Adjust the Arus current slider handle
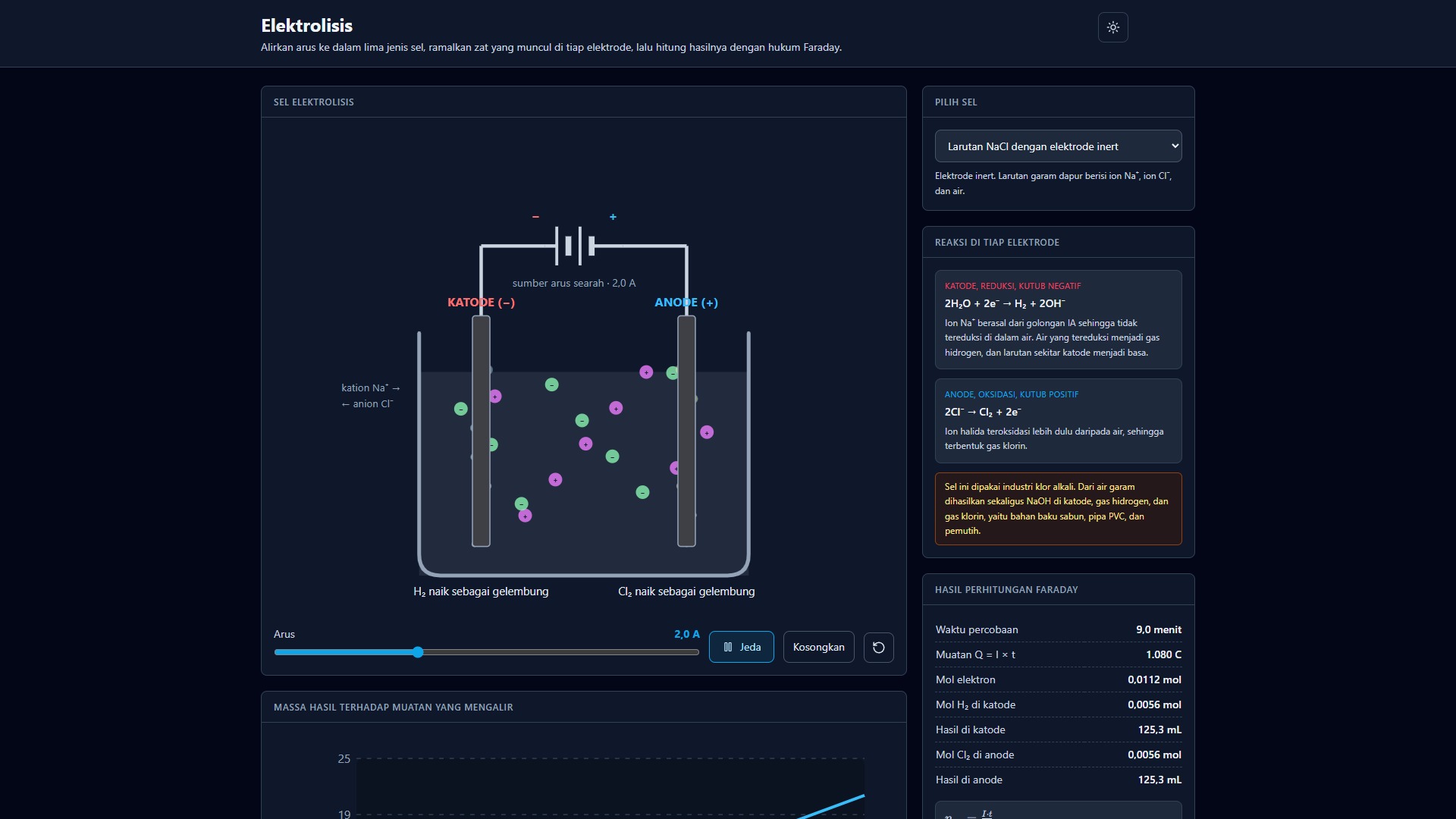Screen dimensions: 1456x819 click(418, 652)
